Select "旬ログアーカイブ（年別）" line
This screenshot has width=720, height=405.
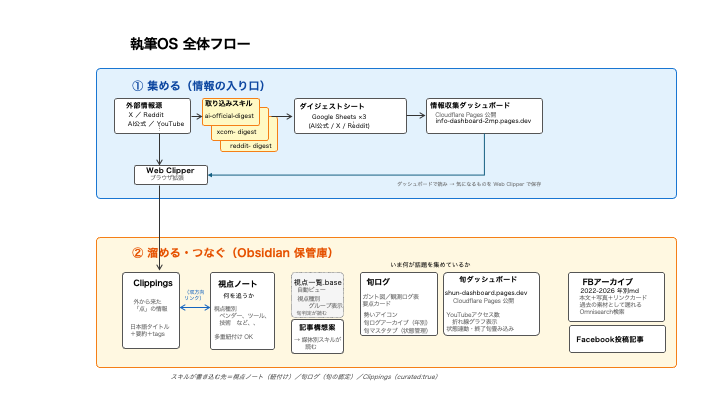[x=395, y=323]
